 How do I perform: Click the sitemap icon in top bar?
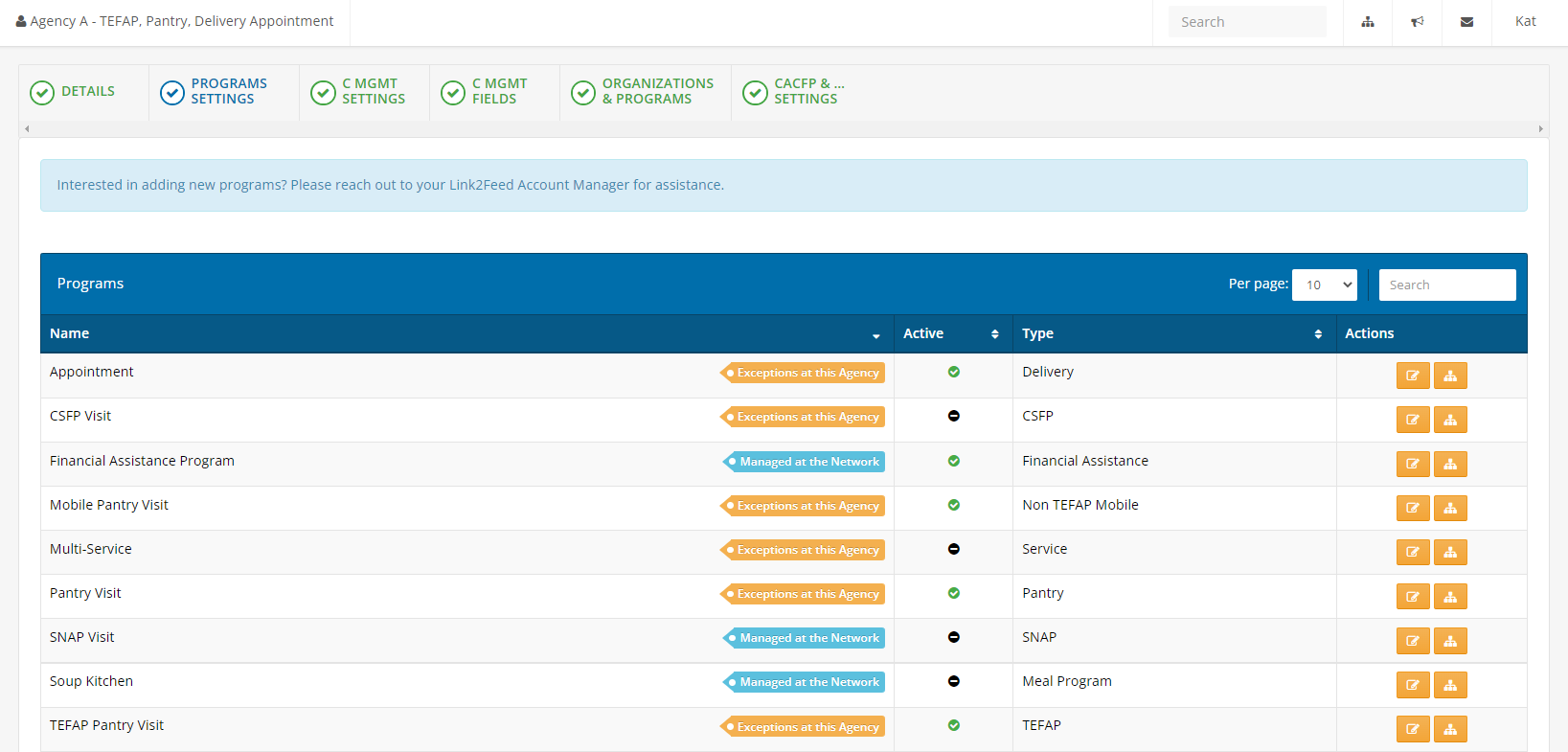coord(1368,22)
